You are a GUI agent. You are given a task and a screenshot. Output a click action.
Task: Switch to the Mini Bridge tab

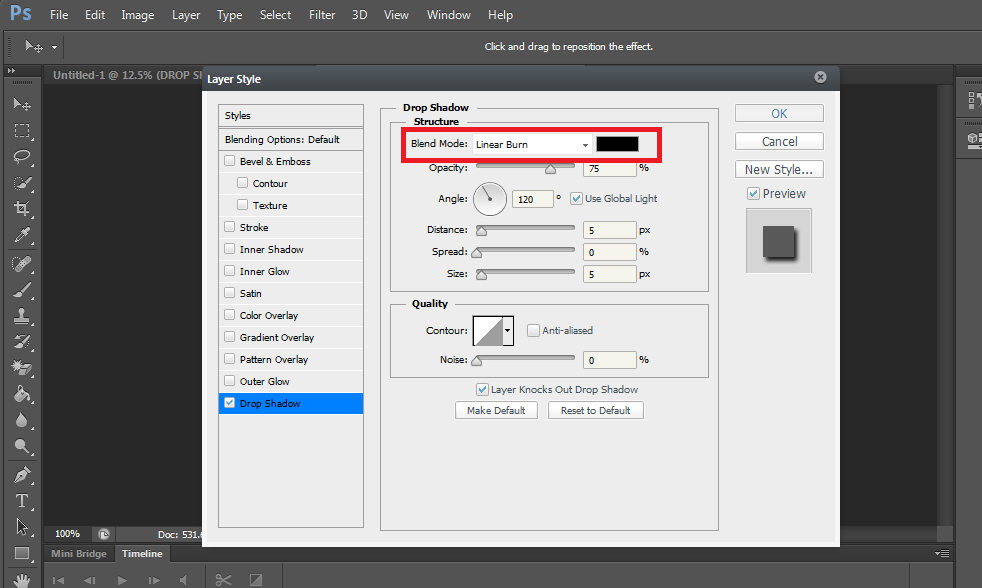pos(79,554)
